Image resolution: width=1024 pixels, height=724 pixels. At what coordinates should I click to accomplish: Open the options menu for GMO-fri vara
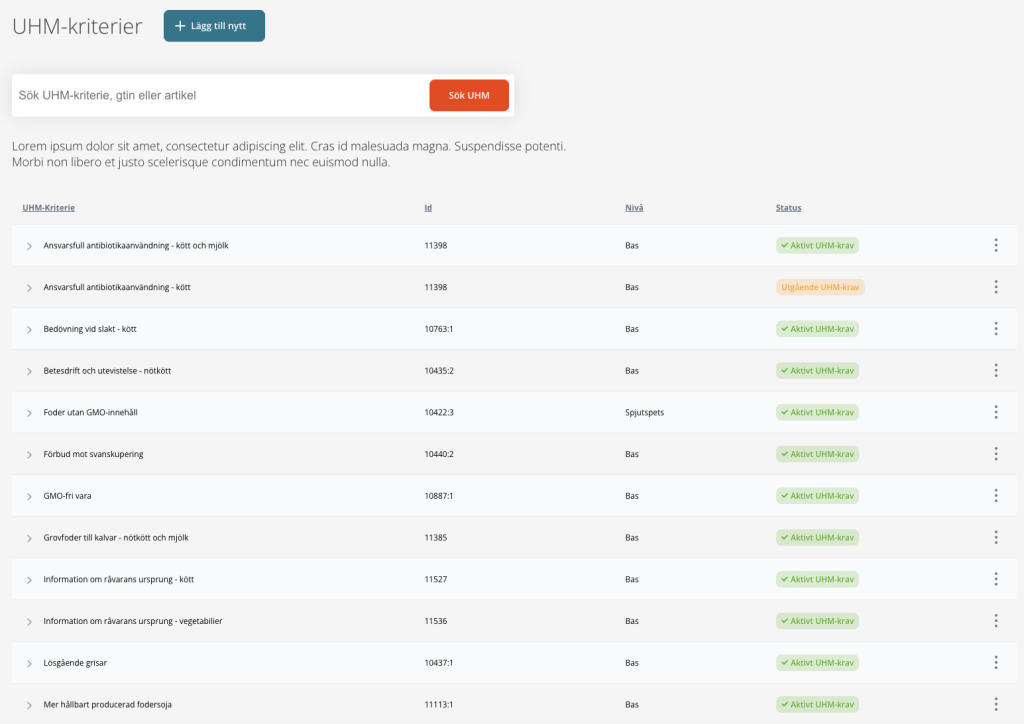[x=995, y=496]
